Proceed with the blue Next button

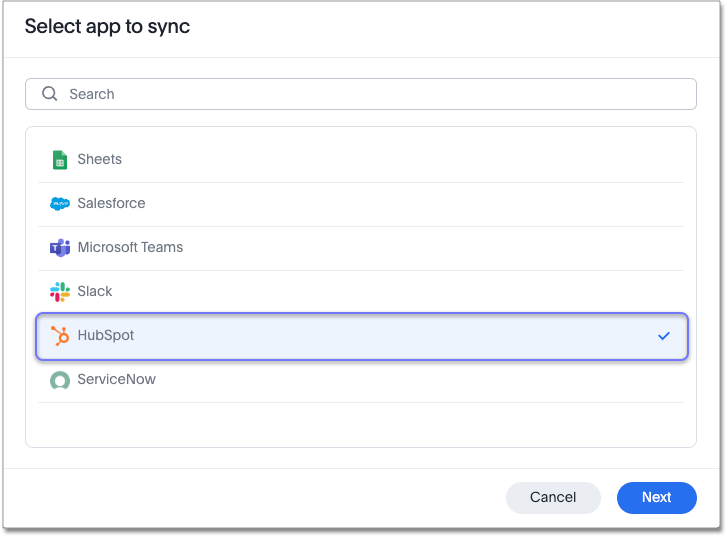tap(656, 497)
